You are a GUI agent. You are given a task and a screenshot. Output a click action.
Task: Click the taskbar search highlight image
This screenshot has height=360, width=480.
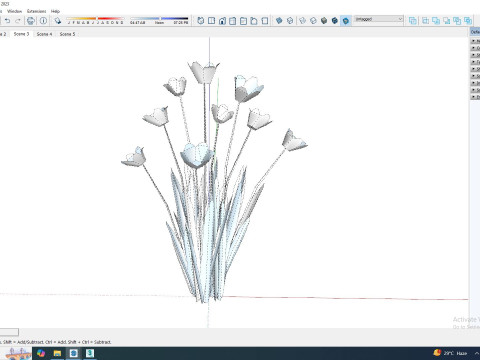pos(17,353)
